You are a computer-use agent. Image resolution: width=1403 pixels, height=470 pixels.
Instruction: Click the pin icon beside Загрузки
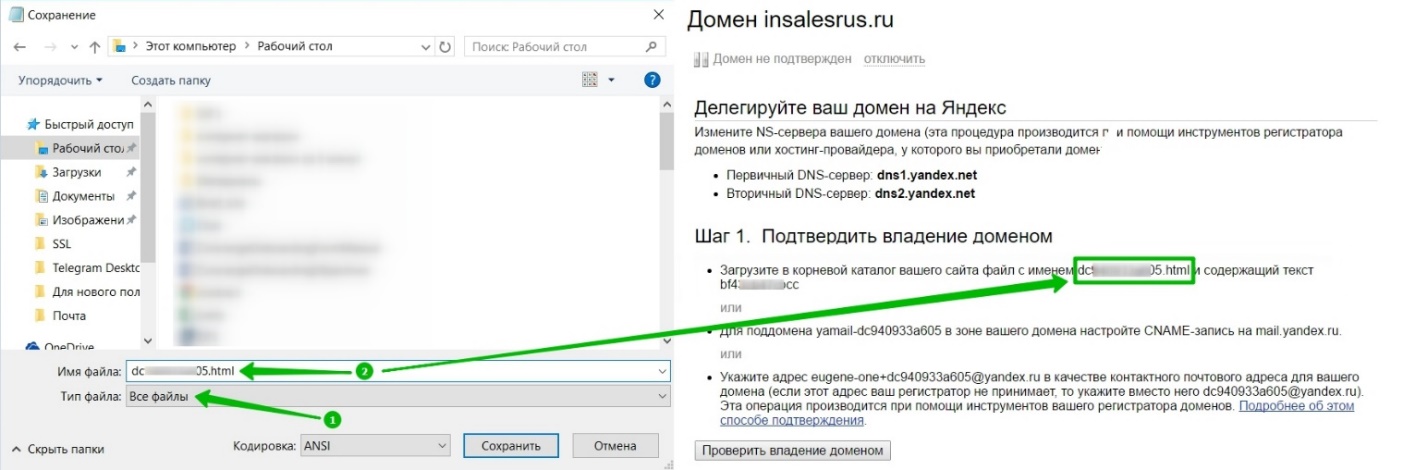pyautogui.click(x=131, y=172)
